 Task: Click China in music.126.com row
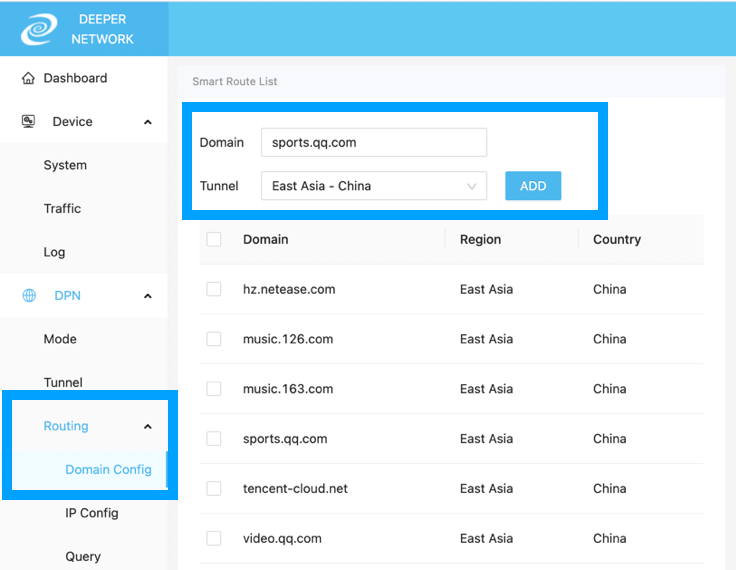tap(609, 339)
